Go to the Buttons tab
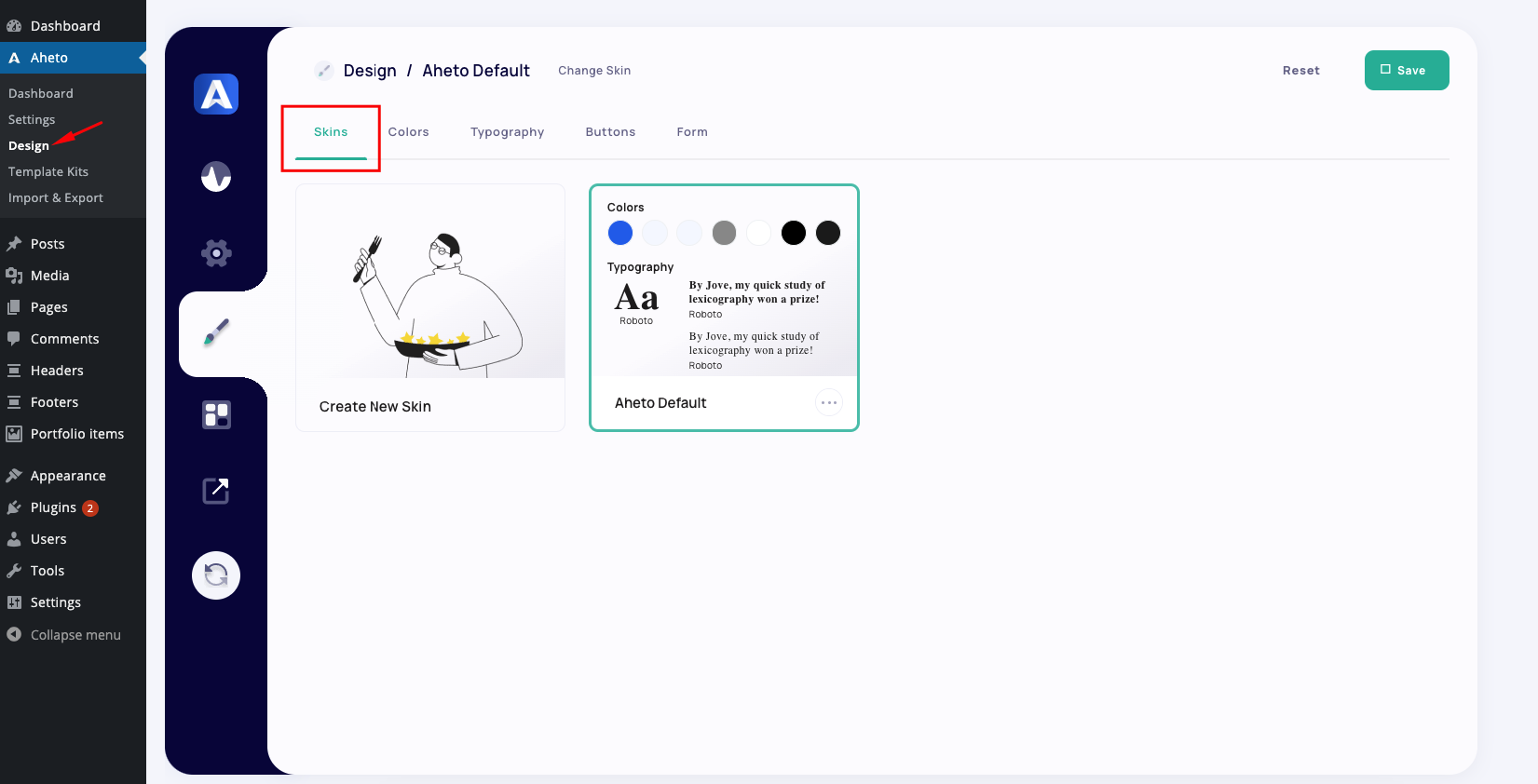1538x784 pixels. pyautogui.click(x=611, y=132)
